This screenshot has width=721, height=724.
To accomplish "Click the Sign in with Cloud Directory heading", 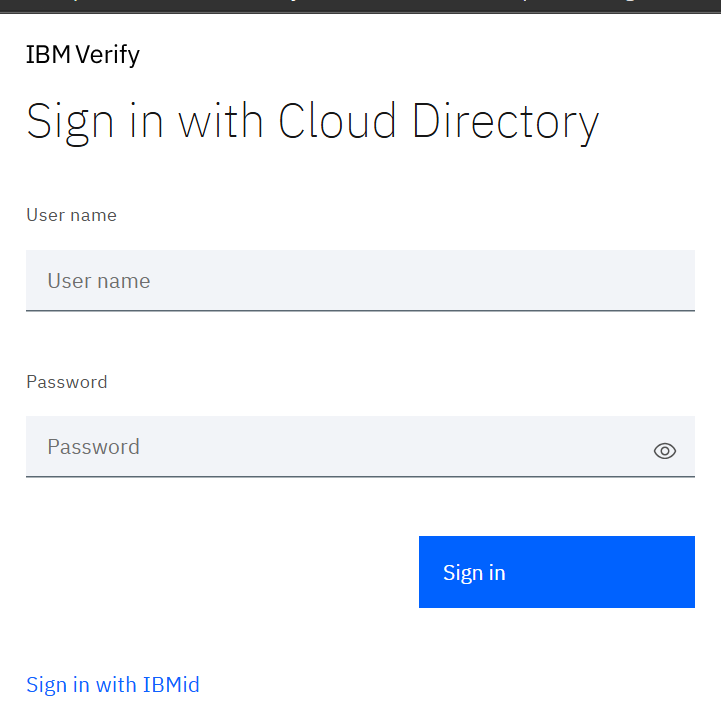I will [312, 122].
